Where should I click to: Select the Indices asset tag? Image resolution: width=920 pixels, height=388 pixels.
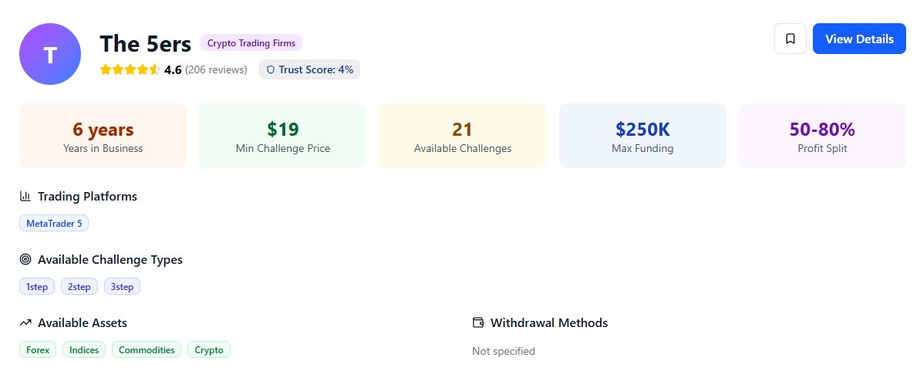(x=84, y=350)
